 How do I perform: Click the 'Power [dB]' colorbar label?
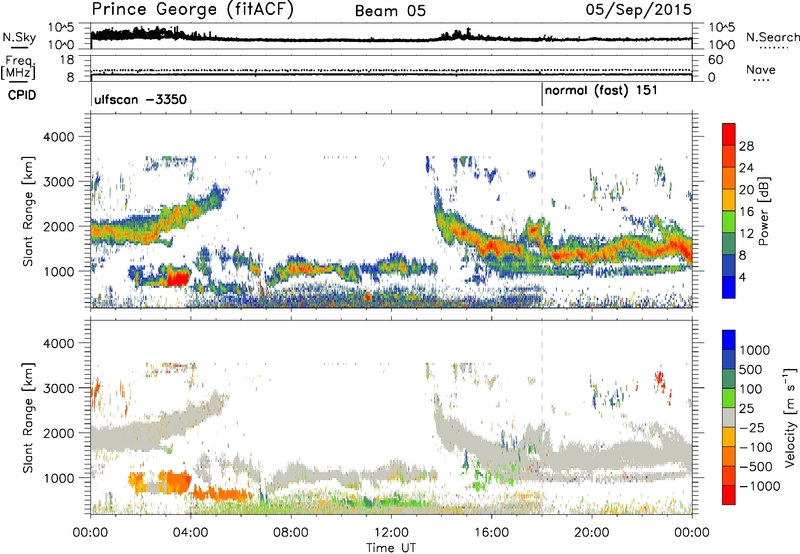(x=763, y=211)
